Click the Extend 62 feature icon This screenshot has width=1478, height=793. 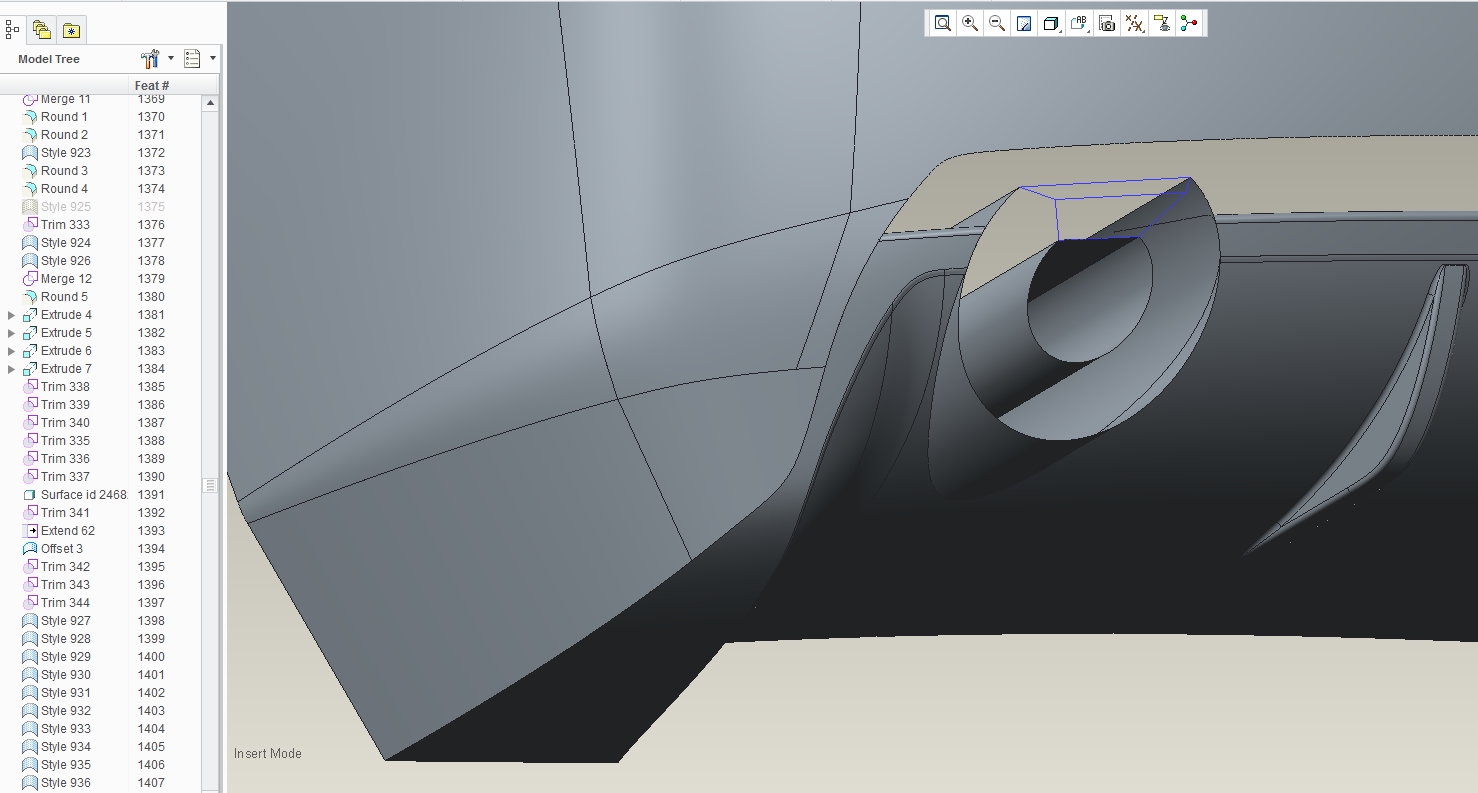click(x=30, y=531)
